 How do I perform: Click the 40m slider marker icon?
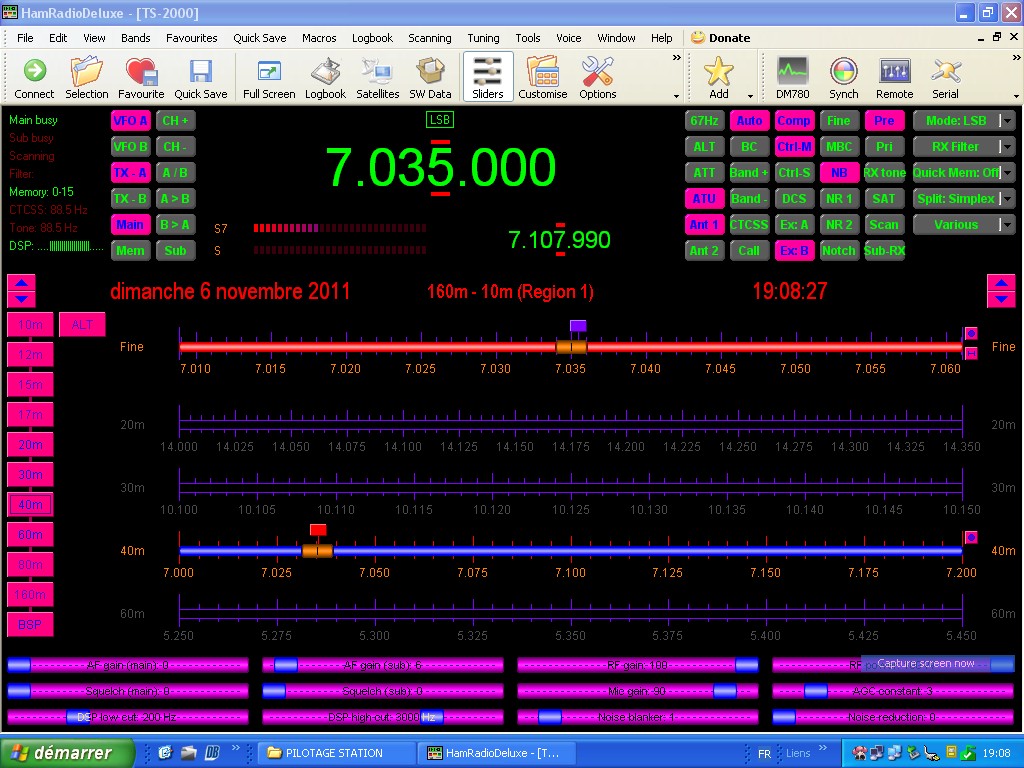(x=971, y=537)
